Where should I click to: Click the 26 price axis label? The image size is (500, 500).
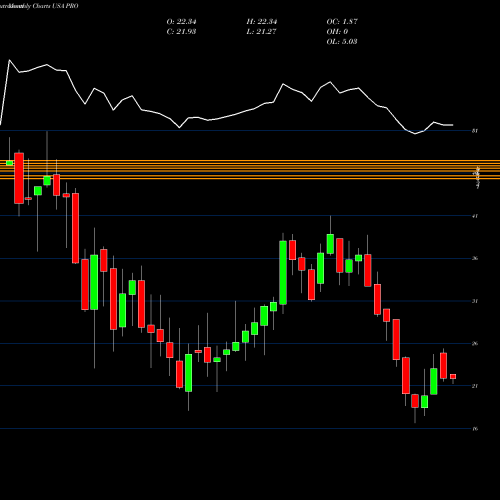click(475, 344)
